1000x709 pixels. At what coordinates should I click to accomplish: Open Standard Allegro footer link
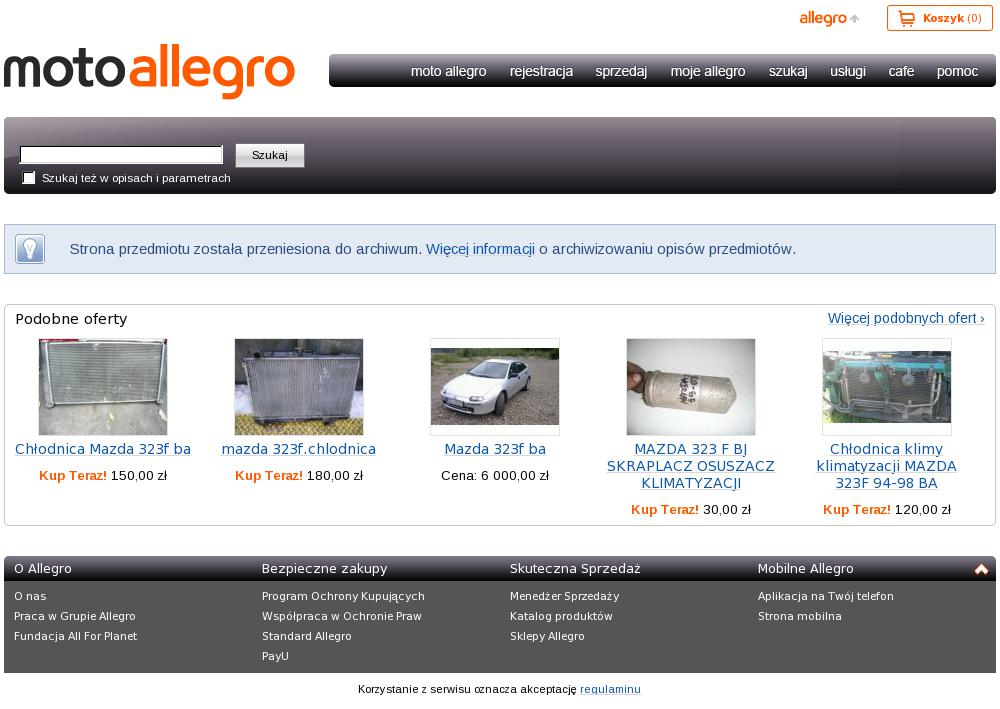pyautogui.click(x=307, y=636)
